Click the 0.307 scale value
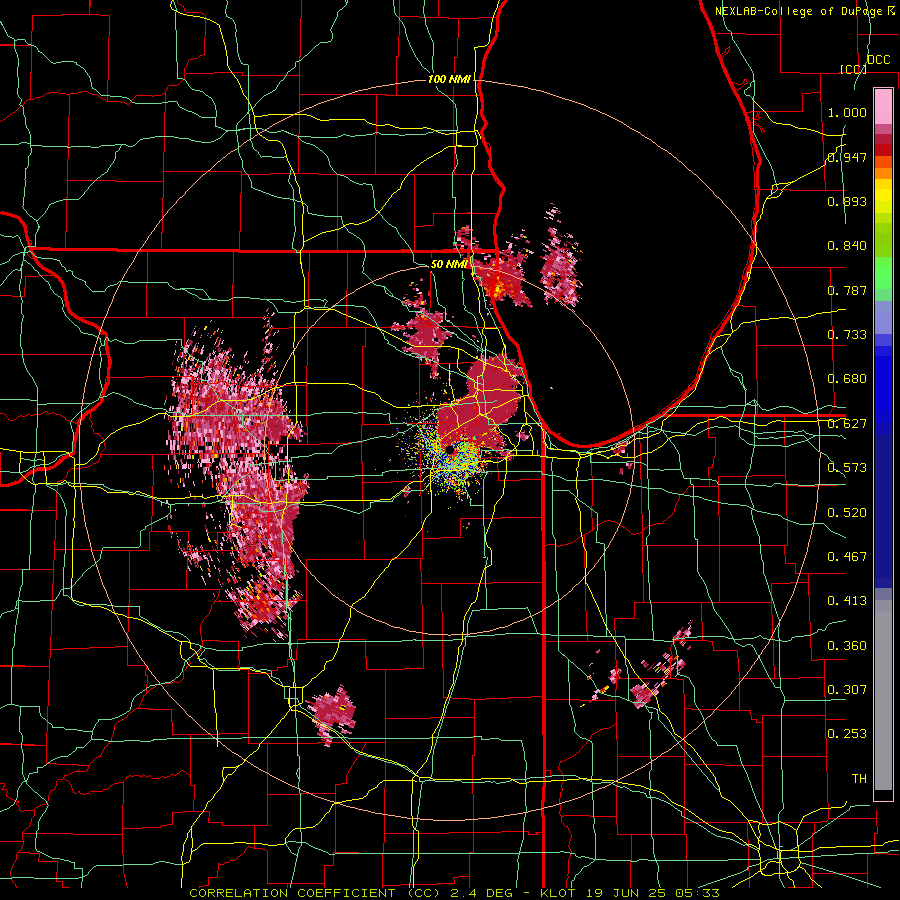 (847, 689)
